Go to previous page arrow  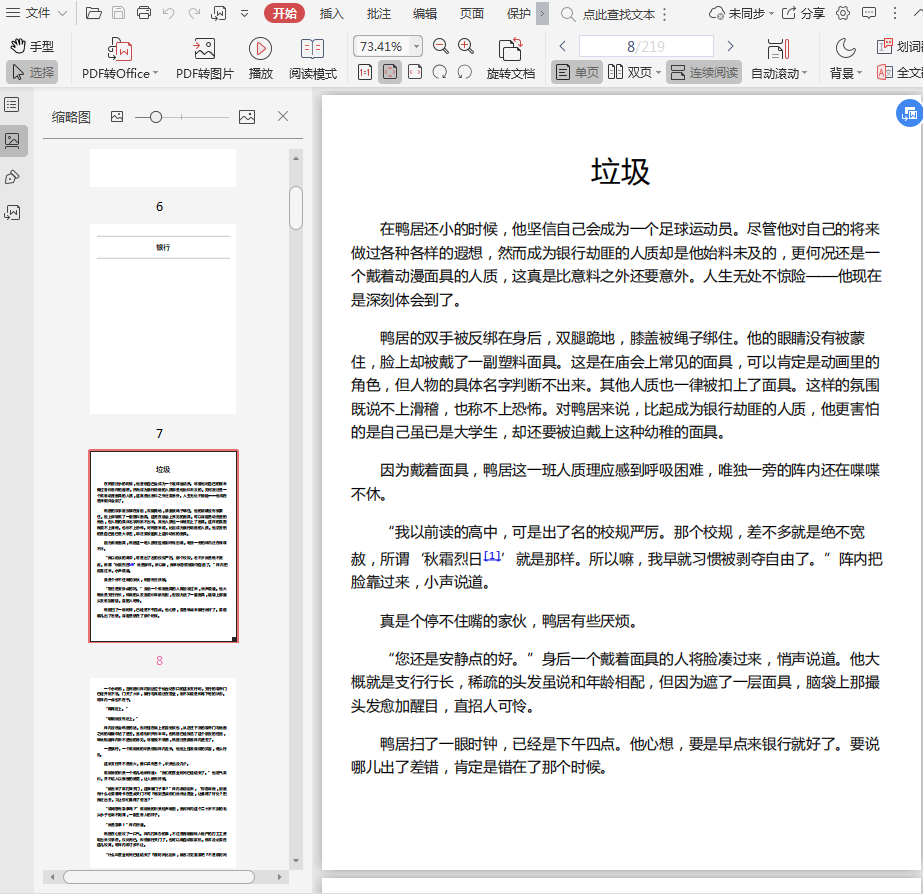click(x=563, y=46)
